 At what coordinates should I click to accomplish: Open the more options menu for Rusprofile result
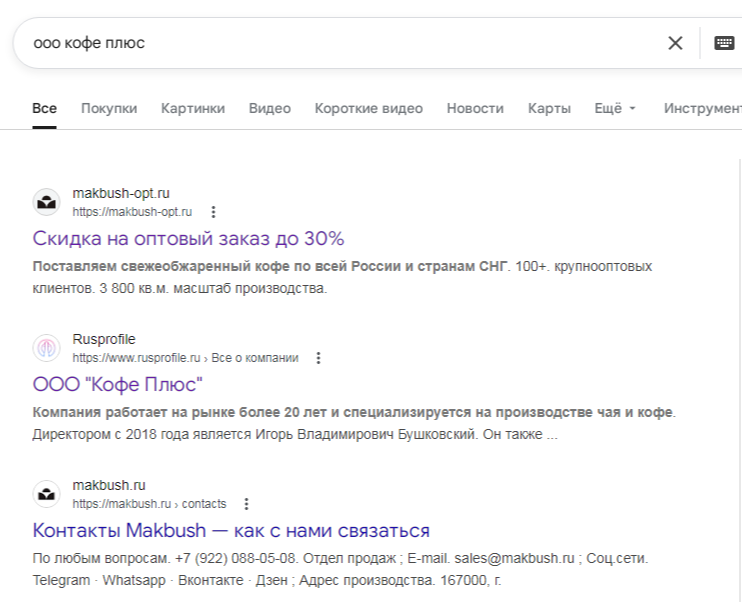click(x=318, y=358)
